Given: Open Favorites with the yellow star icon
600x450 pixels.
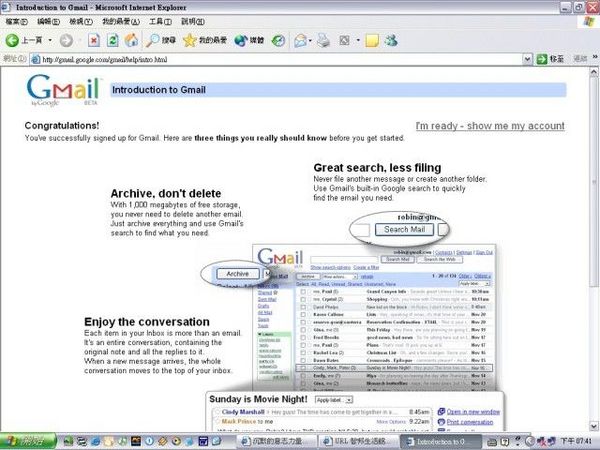Looking at the screenshot, I should pyautogui.click(x=205, y=40).
